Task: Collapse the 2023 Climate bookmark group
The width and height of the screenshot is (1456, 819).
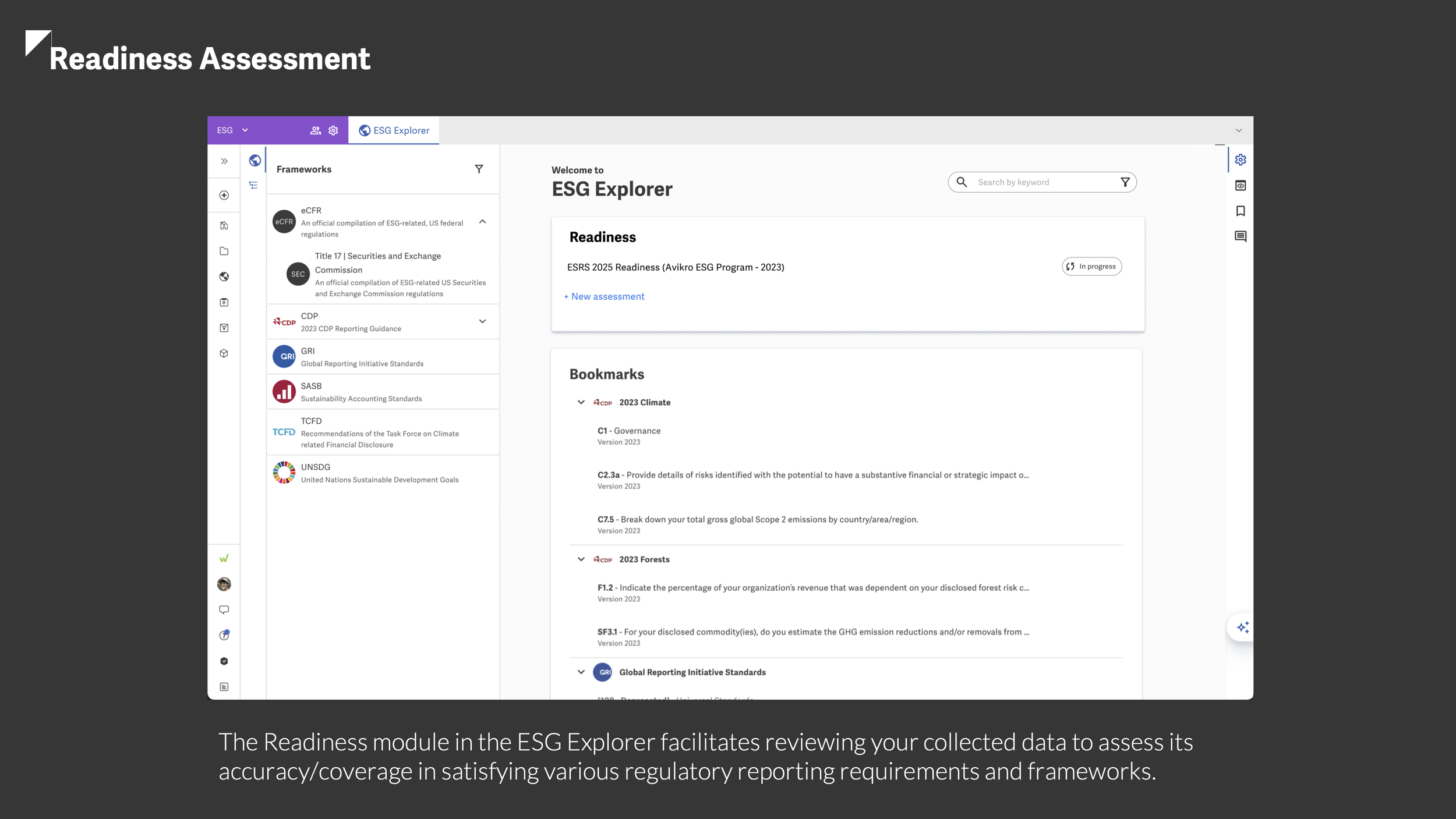Action: (x=581, y=402)
